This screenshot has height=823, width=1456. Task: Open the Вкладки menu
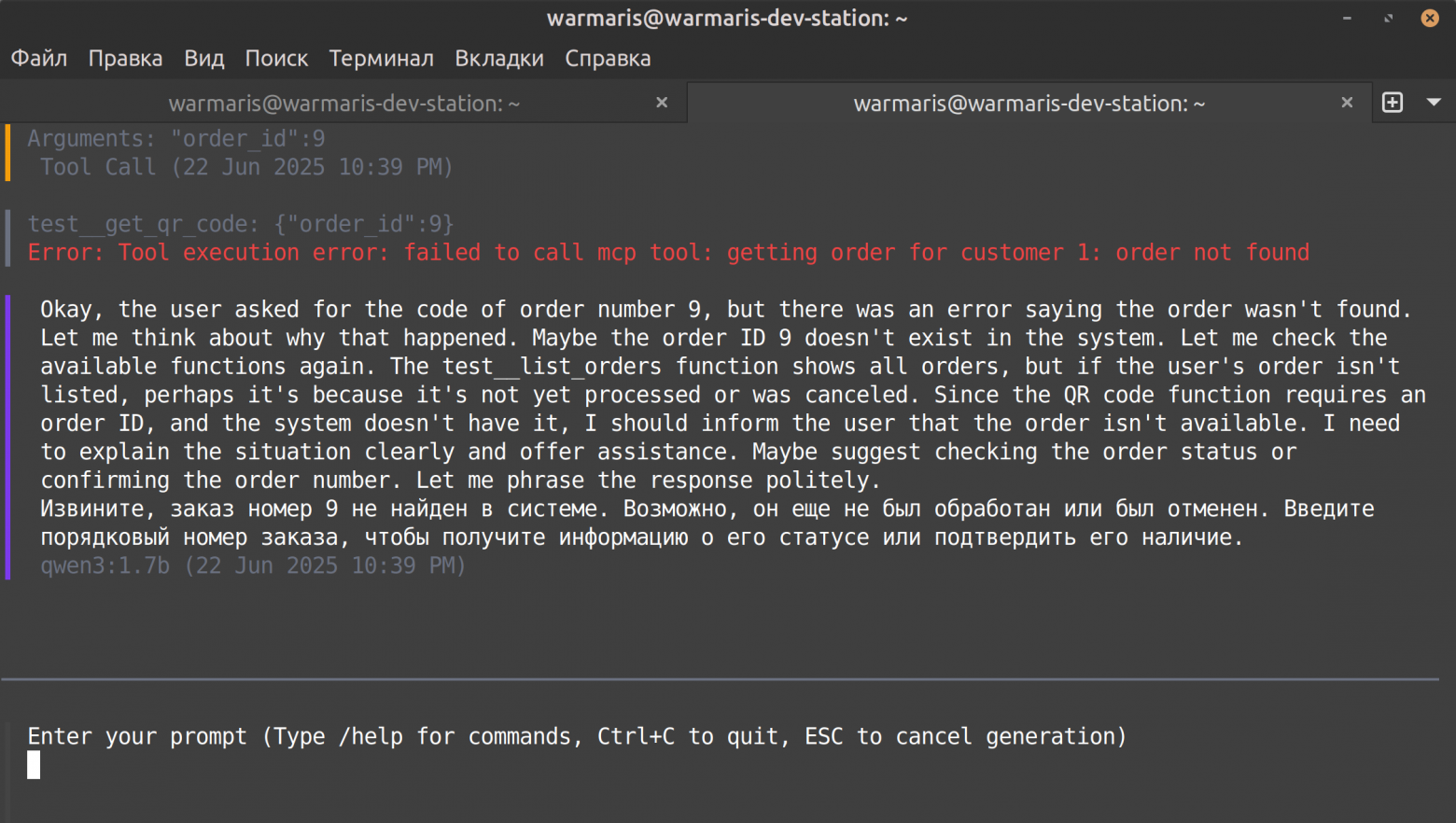tap(499, 58)
